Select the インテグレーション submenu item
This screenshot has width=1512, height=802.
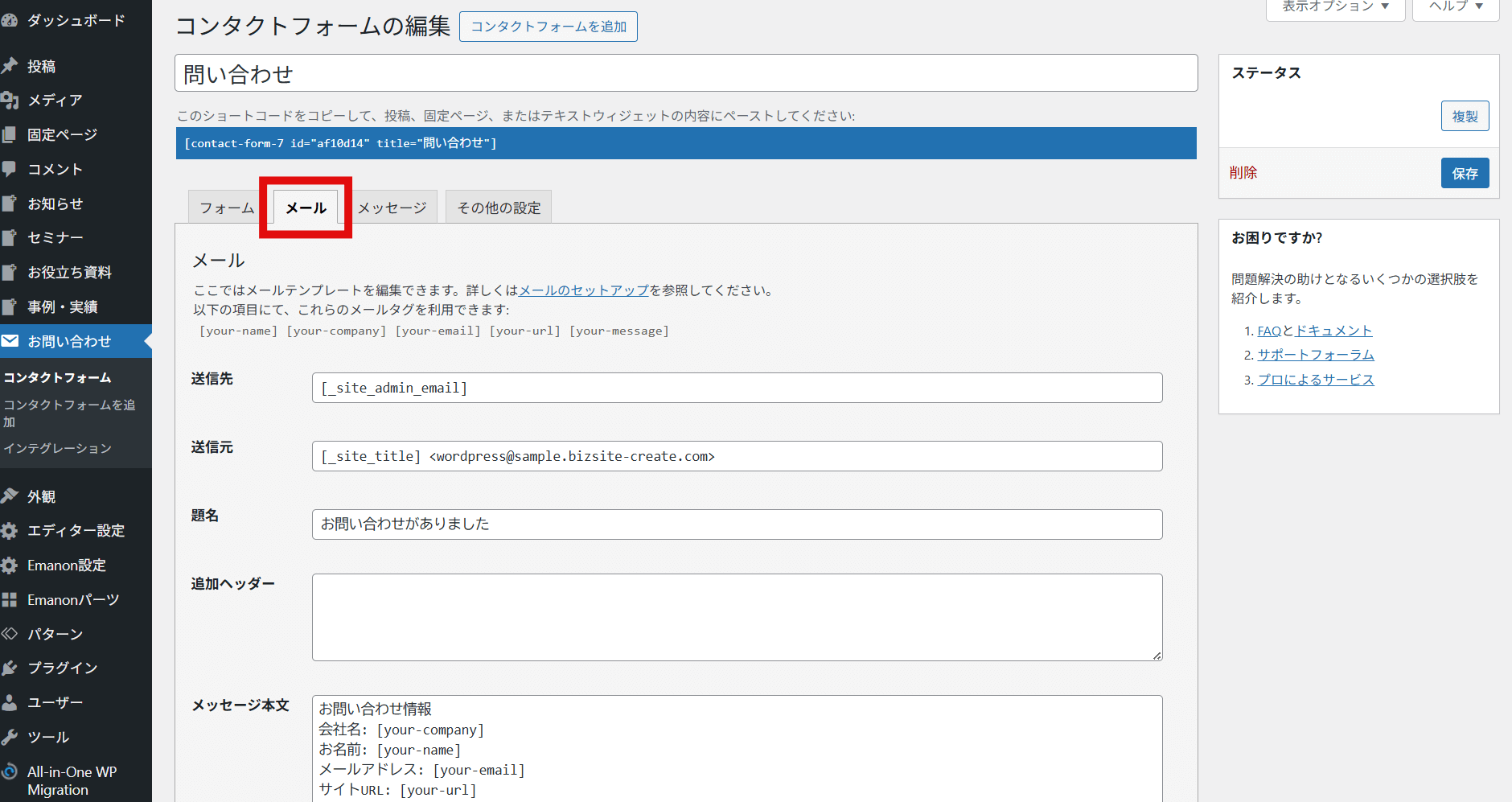point(58,448)
